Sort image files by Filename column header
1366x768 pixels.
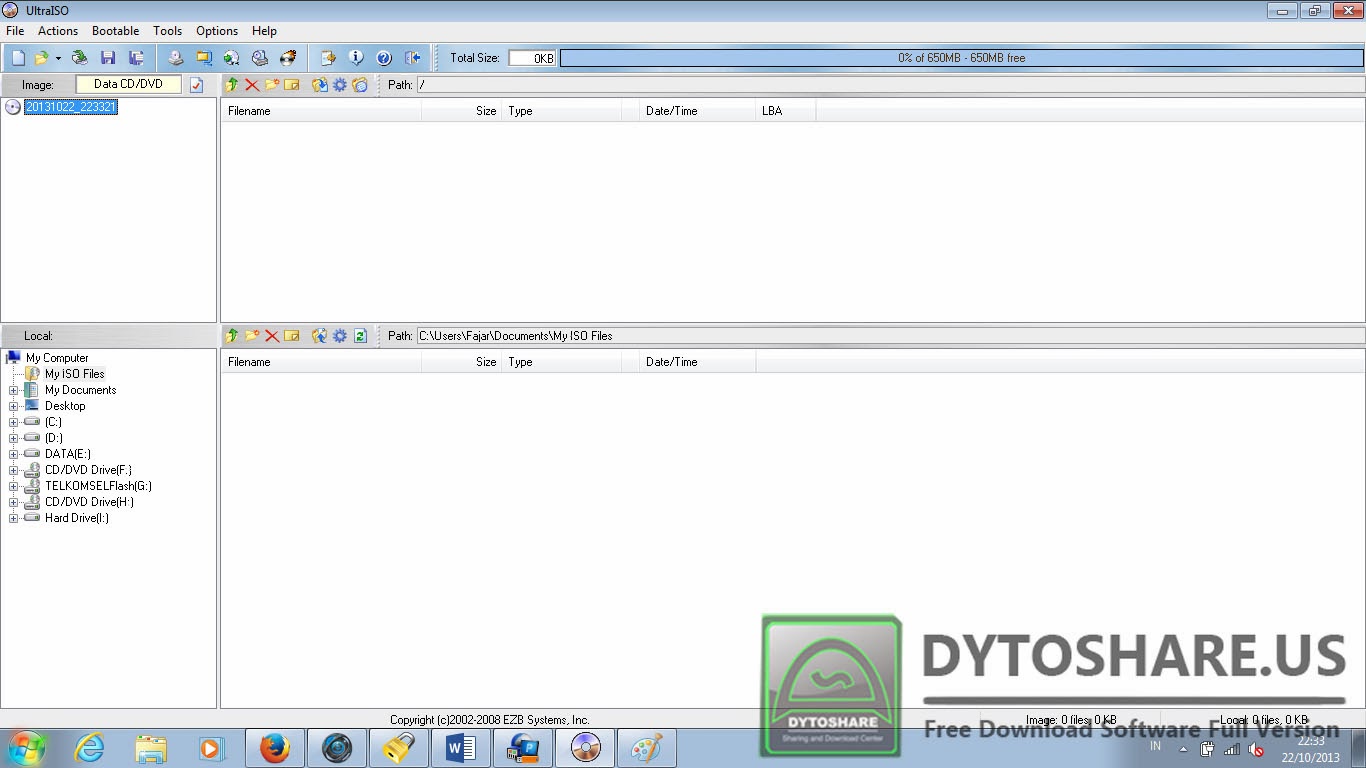(321, 111)
